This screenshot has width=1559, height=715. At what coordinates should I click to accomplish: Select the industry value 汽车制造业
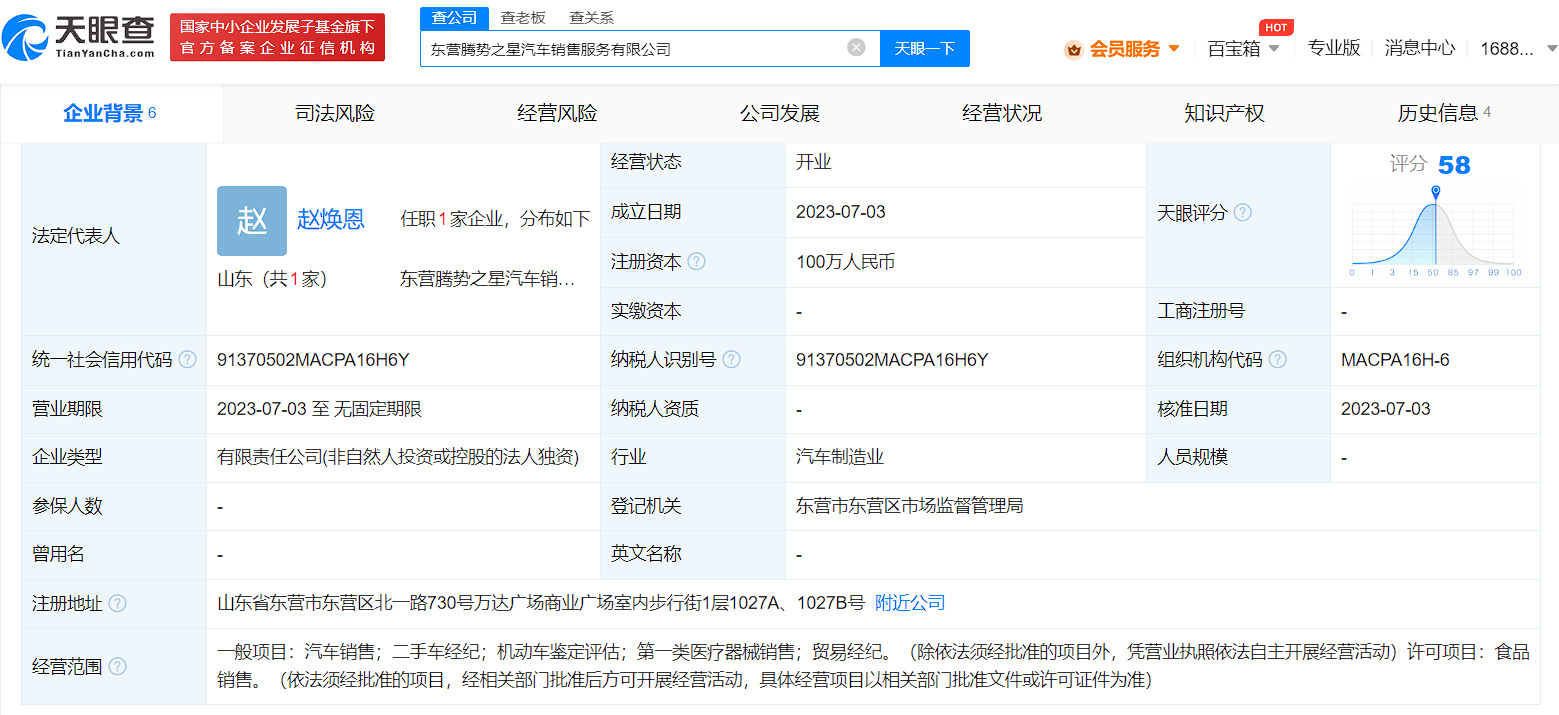click(x=840, y=458)
